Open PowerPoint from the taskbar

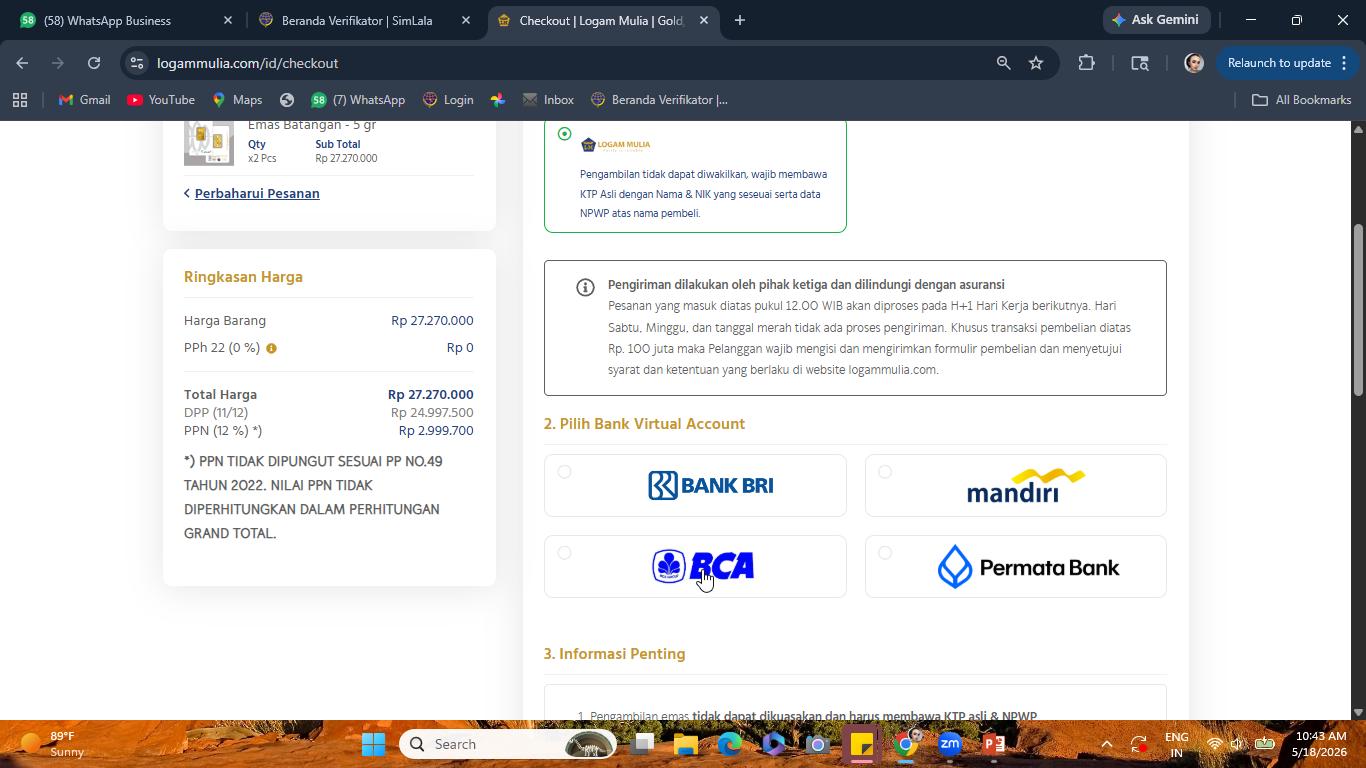pyautogui.click(x=994, y=744)
